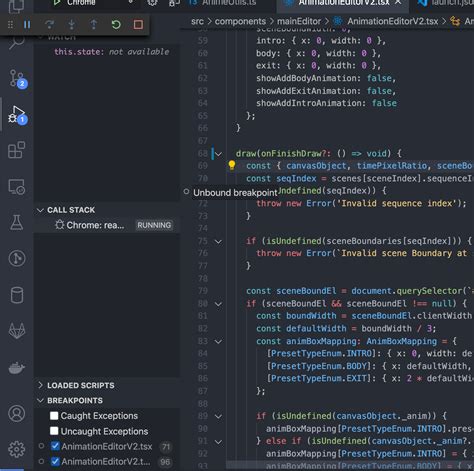474x471 pixels.
Task: Disable the AnimationEditorV2 line 96 breakpoint
Action: [x=55, y=461]
